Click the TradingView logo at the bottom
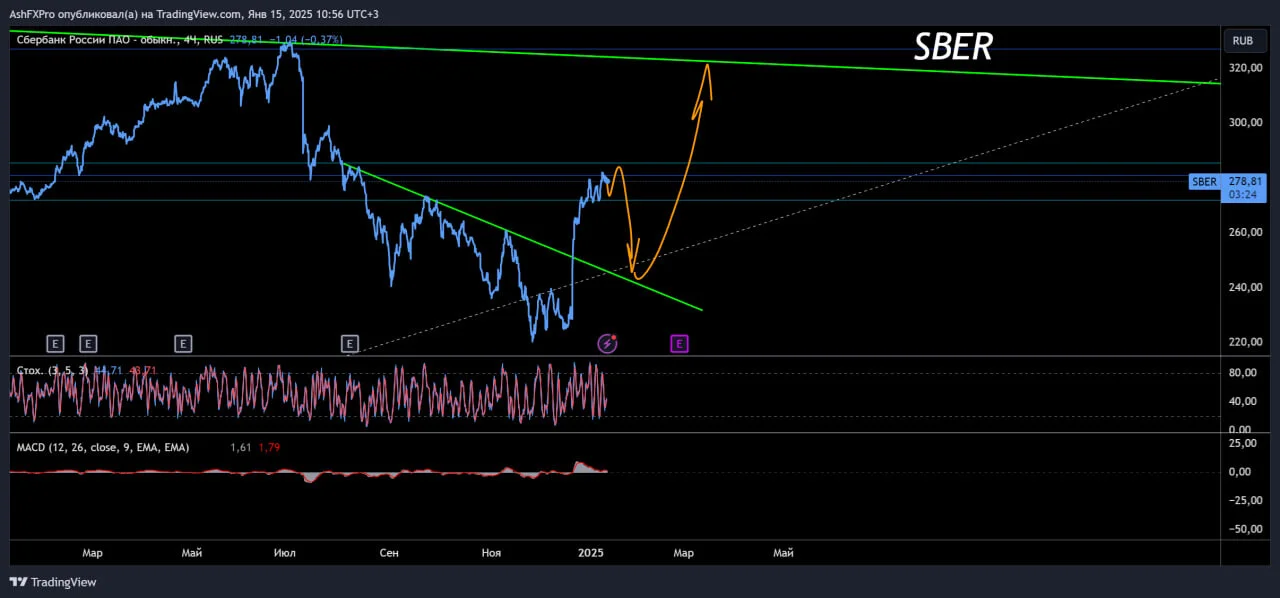This screenshot has width=1280, height=598. coord(53,582)
